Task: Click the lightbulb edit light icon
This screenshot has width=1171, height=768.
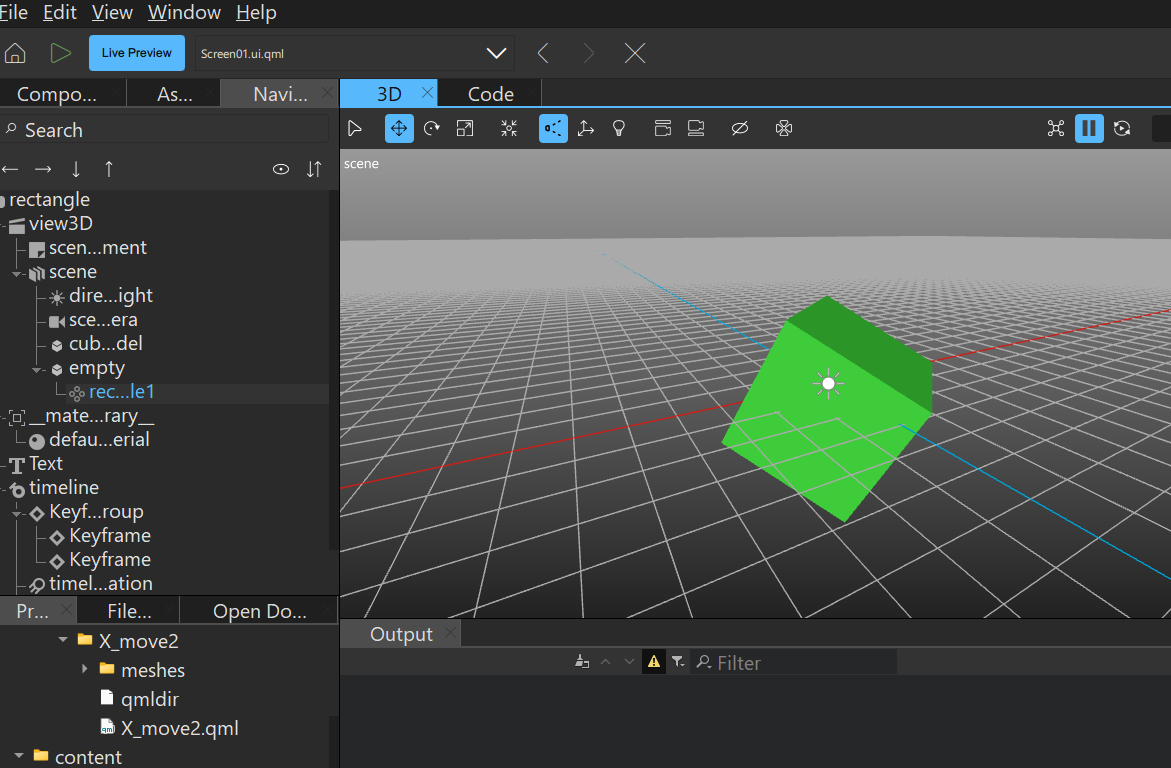Action: click(619, 128)
